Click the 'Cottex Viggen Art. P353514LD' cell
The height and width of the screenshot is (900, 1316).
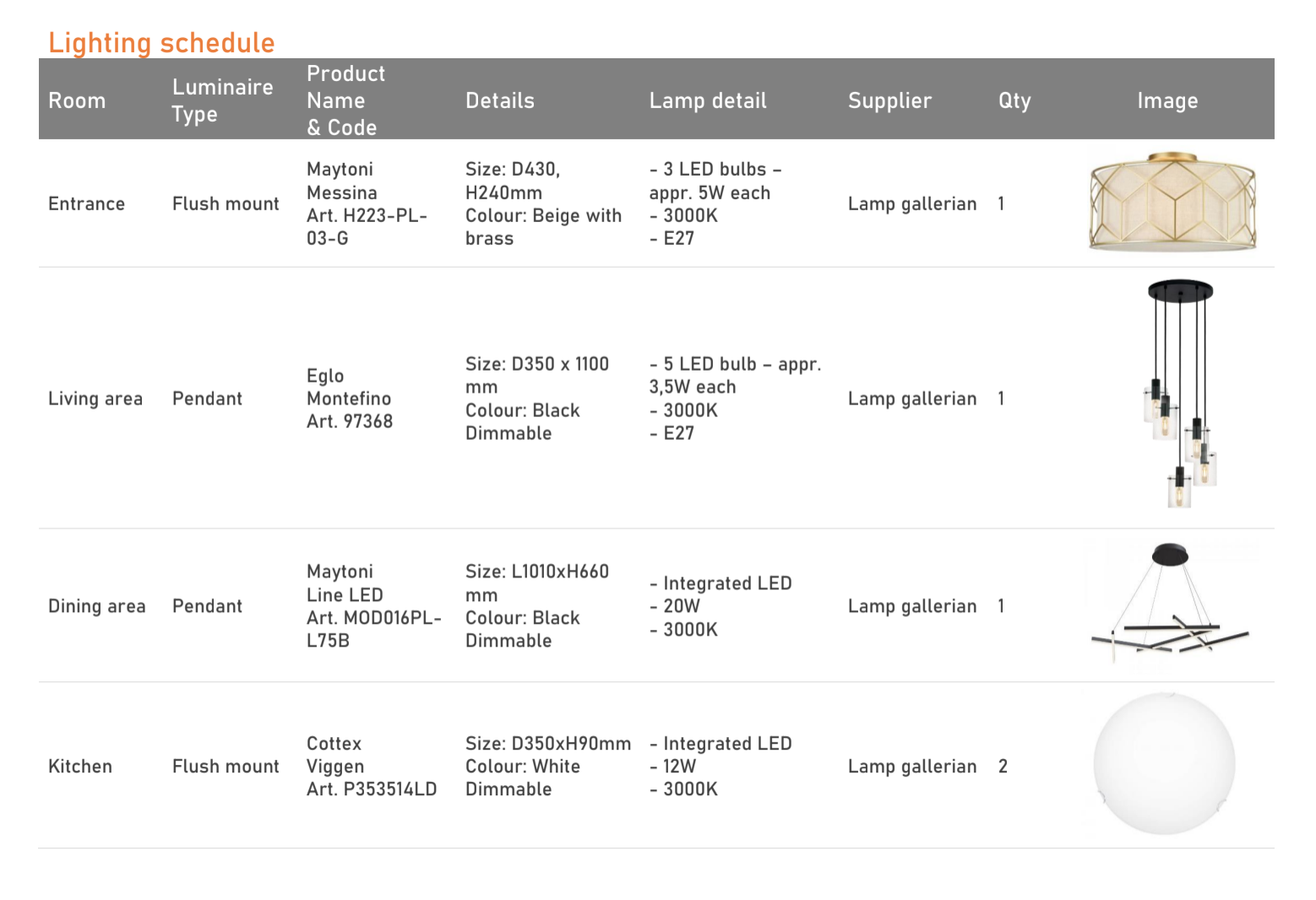click(372, 766)
